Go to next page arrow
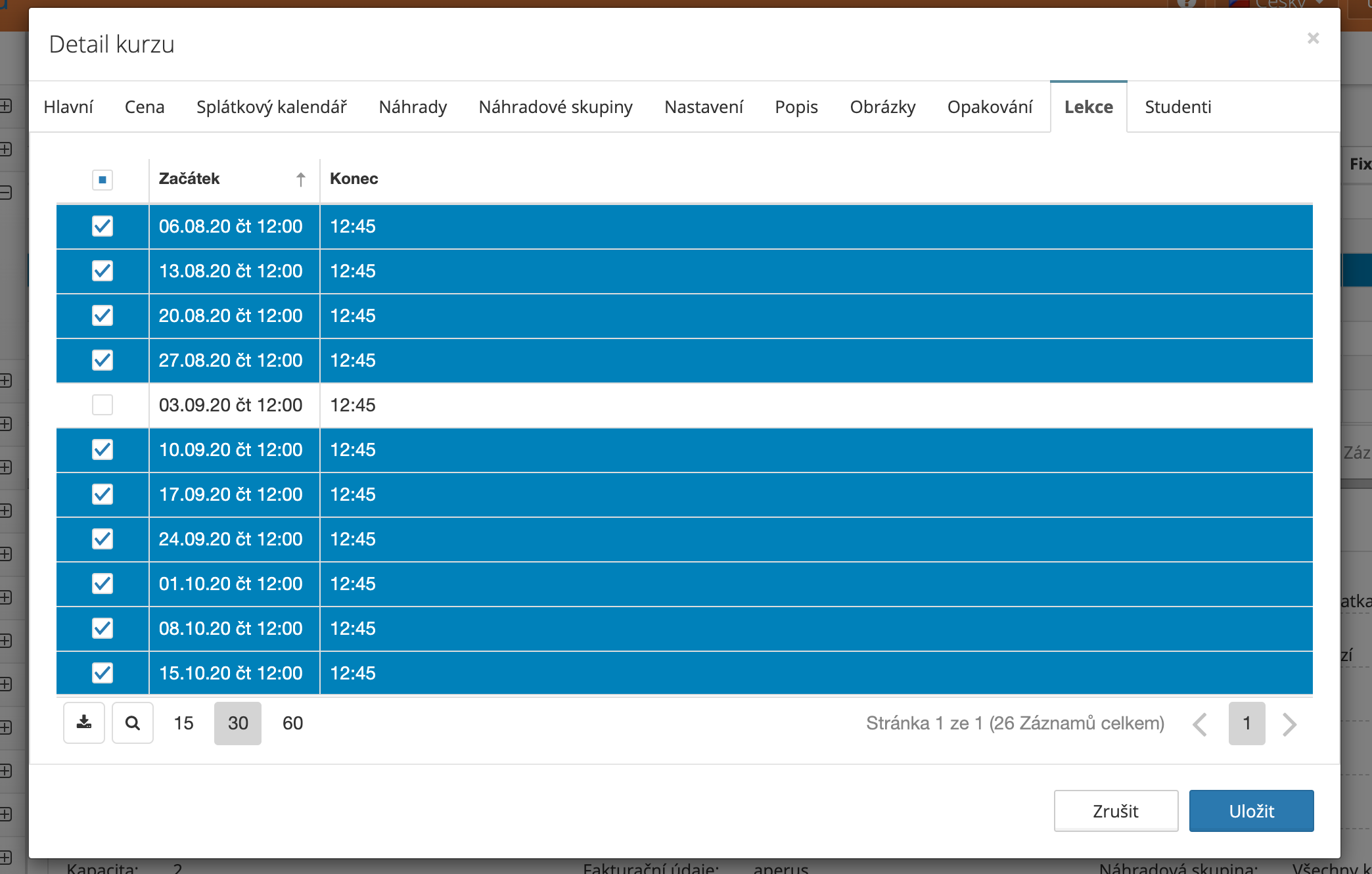This screenshot has width=1372, height=874. click(x=1289, y=724)
